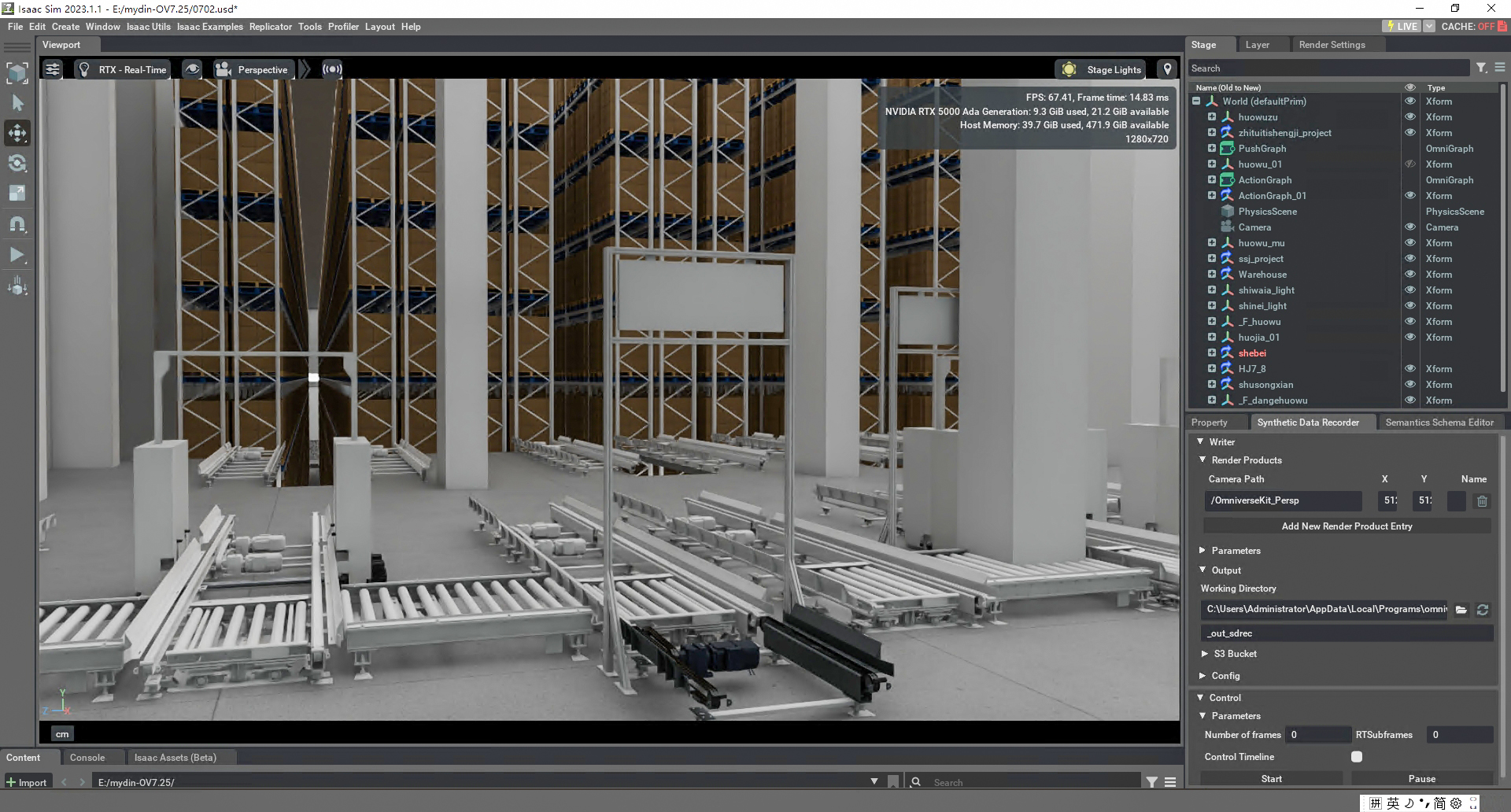This screenshot has width=1511, height=812.
Task: Expand the shebei tree item
Action: [x=1212, y=353]
